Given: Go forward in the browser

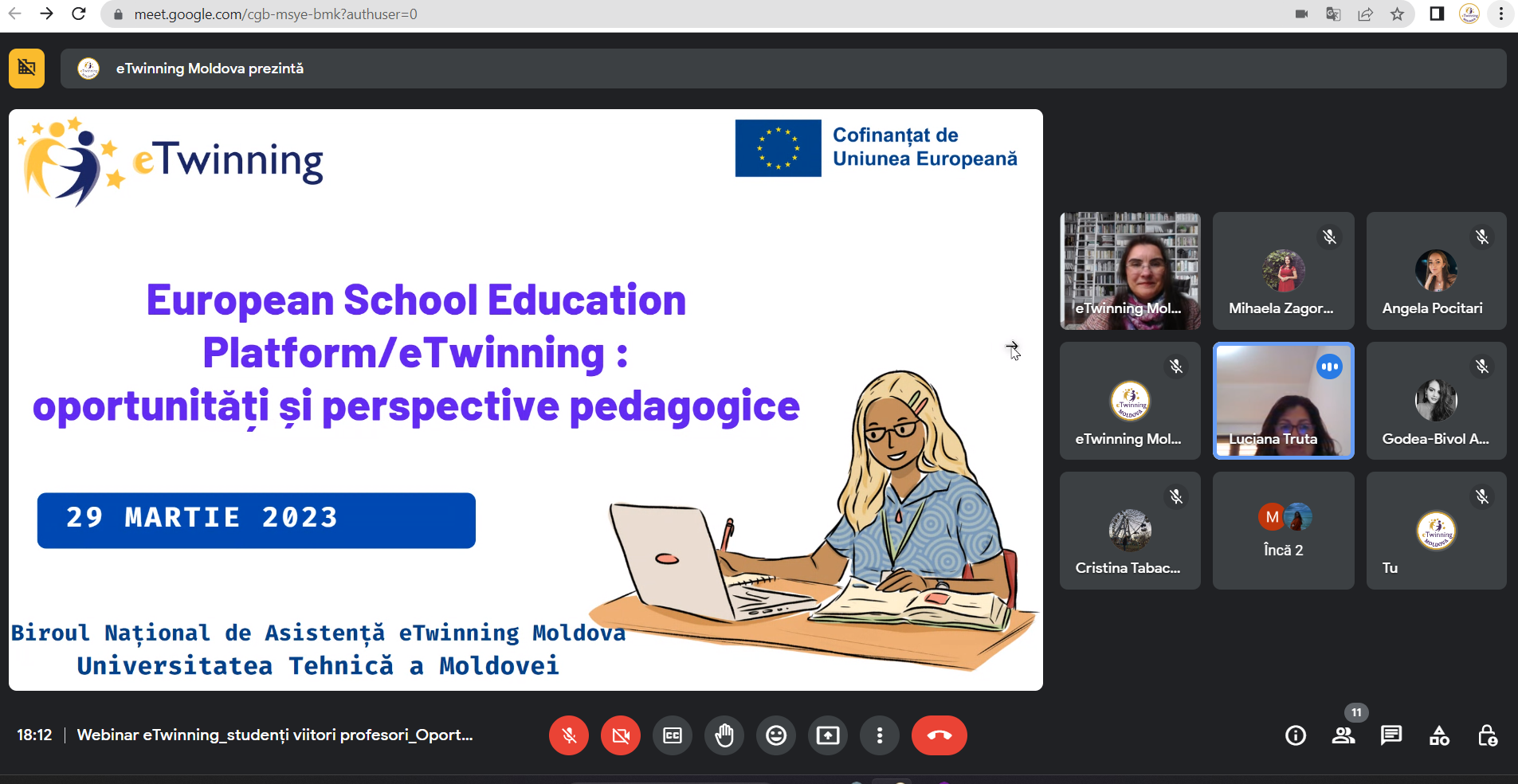Looking at the screenshot, I should pos(47,14).
